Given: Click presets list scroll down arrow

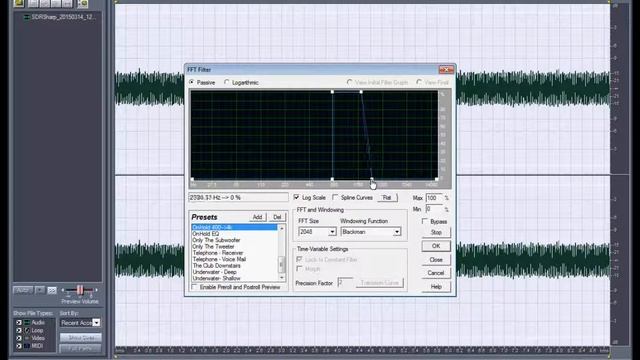Looking at the screenshot, I should point(281,278).
